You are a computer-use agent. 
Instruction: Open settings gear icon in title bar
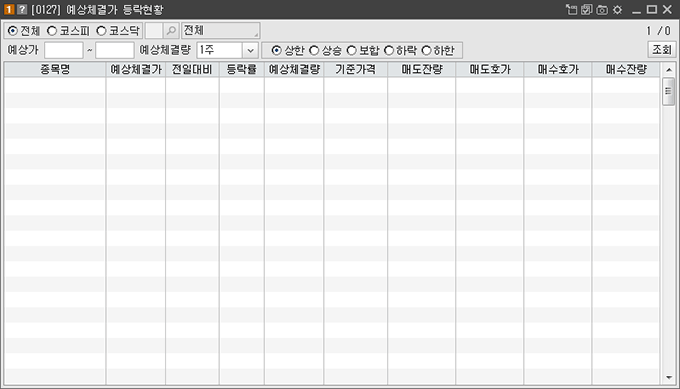tap(618, 10)
